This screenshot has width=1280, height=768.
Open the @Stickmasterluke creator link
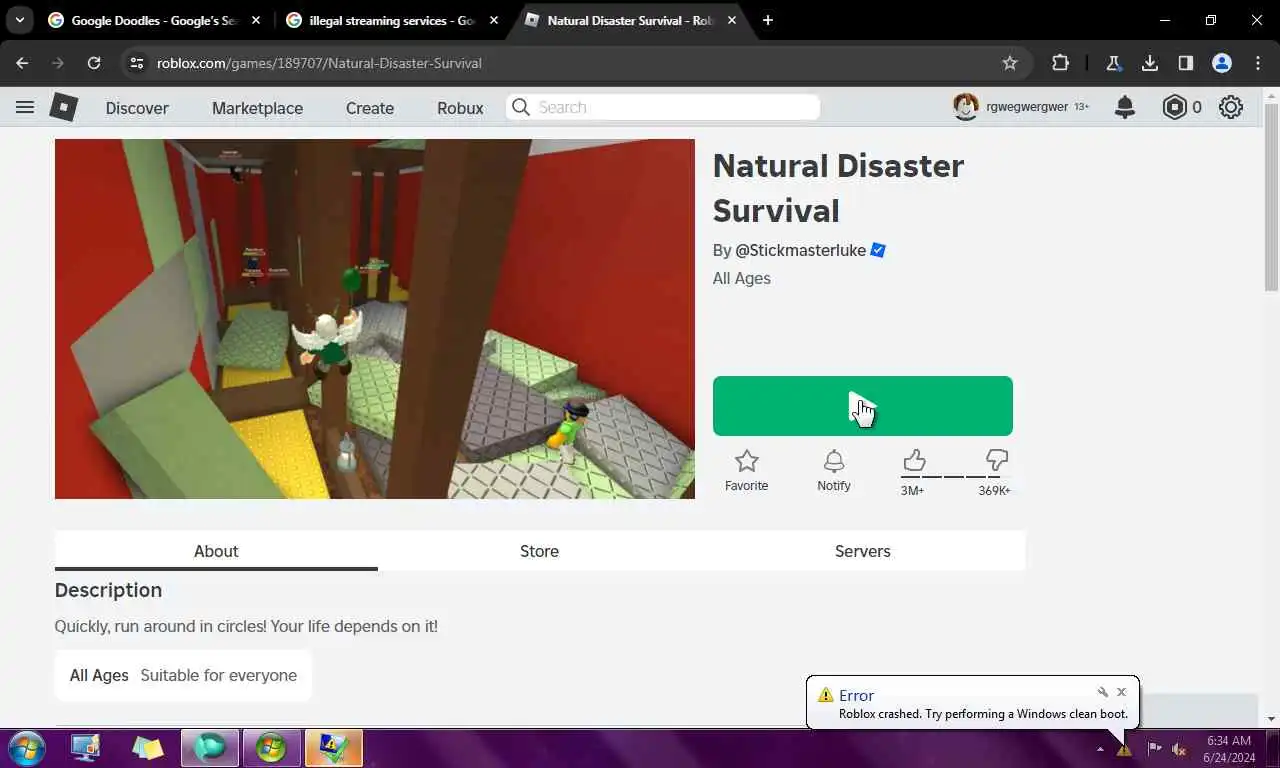point(800,250)
